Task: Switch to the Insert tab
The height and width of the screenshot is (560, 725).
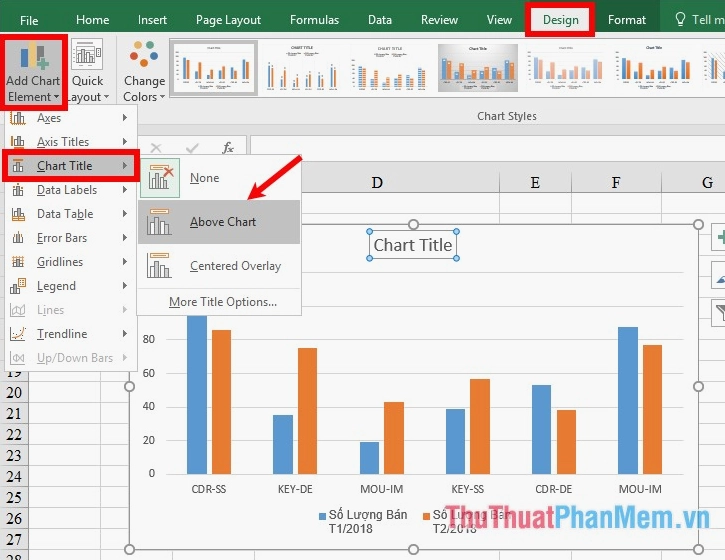Action: click(152, 20)
